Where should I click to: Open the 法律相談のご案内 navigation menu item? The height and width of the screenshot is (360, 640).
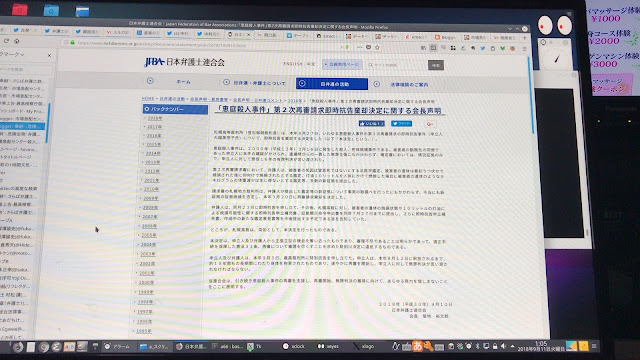point(409,84)
